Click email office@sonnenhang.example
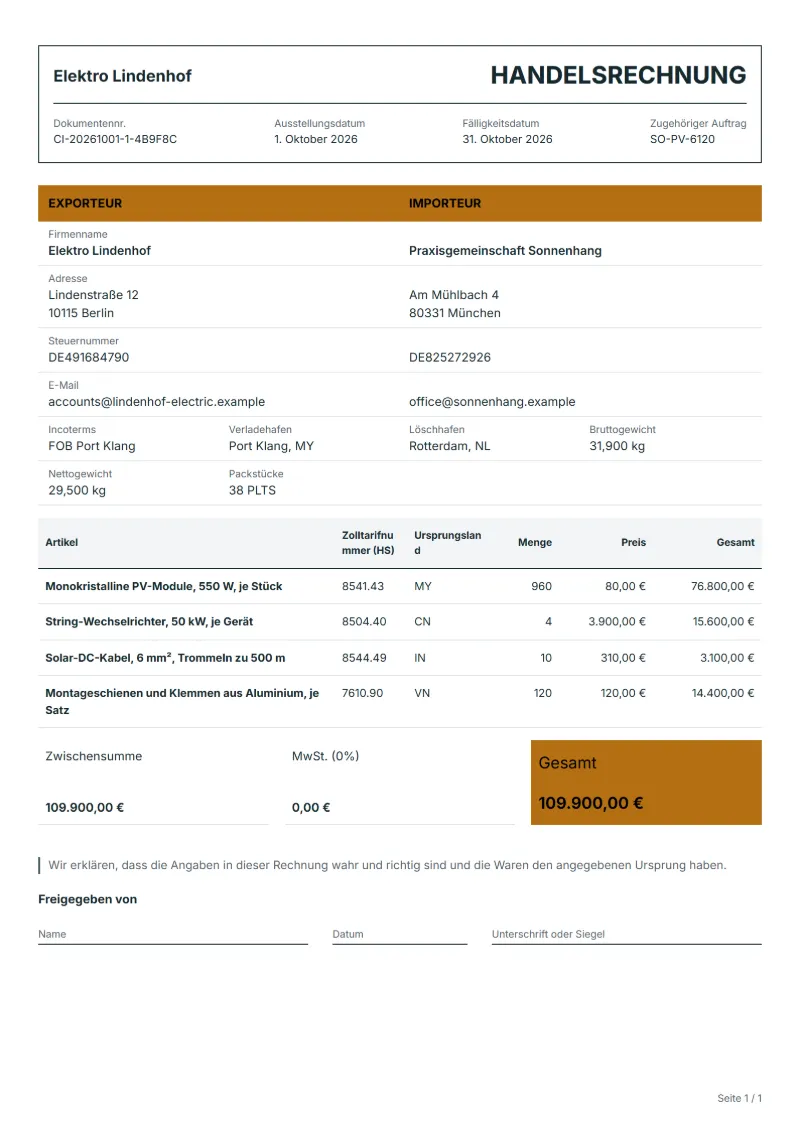Image resolution: width=800 pixels, height=1131 pixels. (x=492, y=402)
